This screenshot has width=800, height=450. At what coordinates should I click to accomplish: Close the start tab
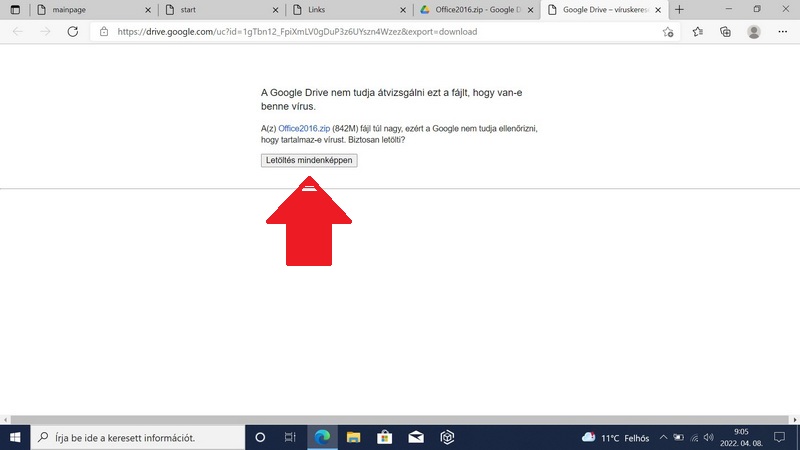click(276, 10)
